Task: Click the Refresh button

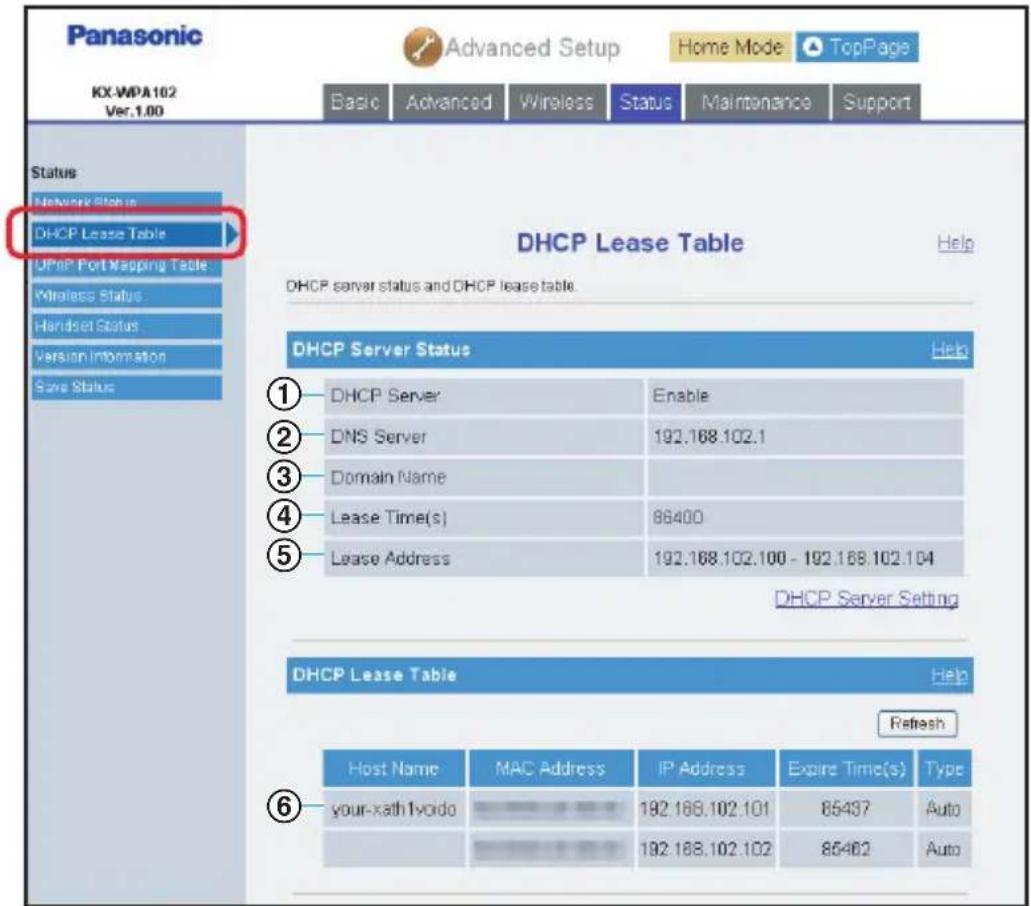Action: [917, 723]
